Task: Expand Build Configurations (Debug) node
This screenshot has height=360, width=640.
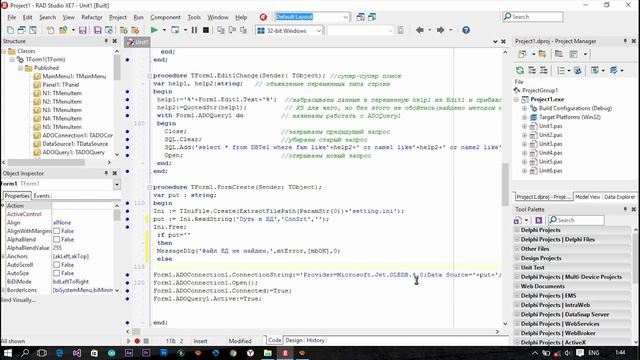Action: 524,109
